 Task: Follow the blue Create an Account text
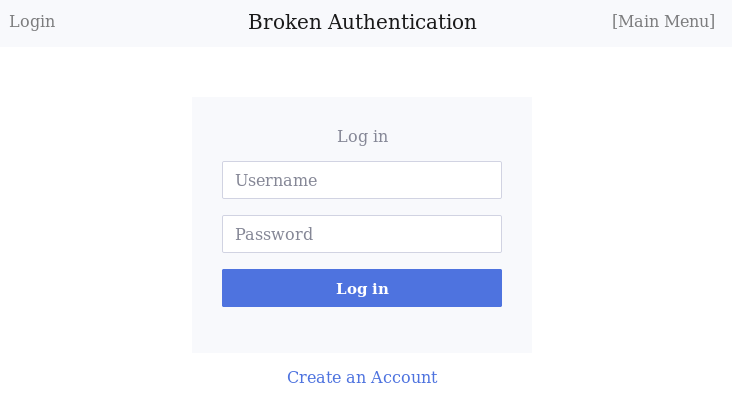point(361,377)
